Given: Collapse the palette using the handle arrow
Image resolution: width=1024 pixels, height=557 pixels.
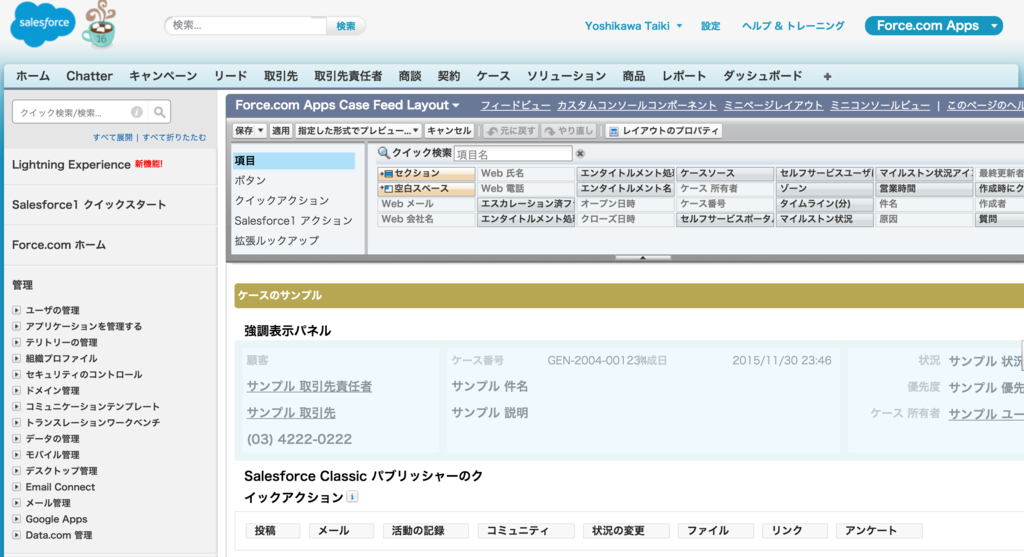Looking at the screenshot, I should pos(643,257).
